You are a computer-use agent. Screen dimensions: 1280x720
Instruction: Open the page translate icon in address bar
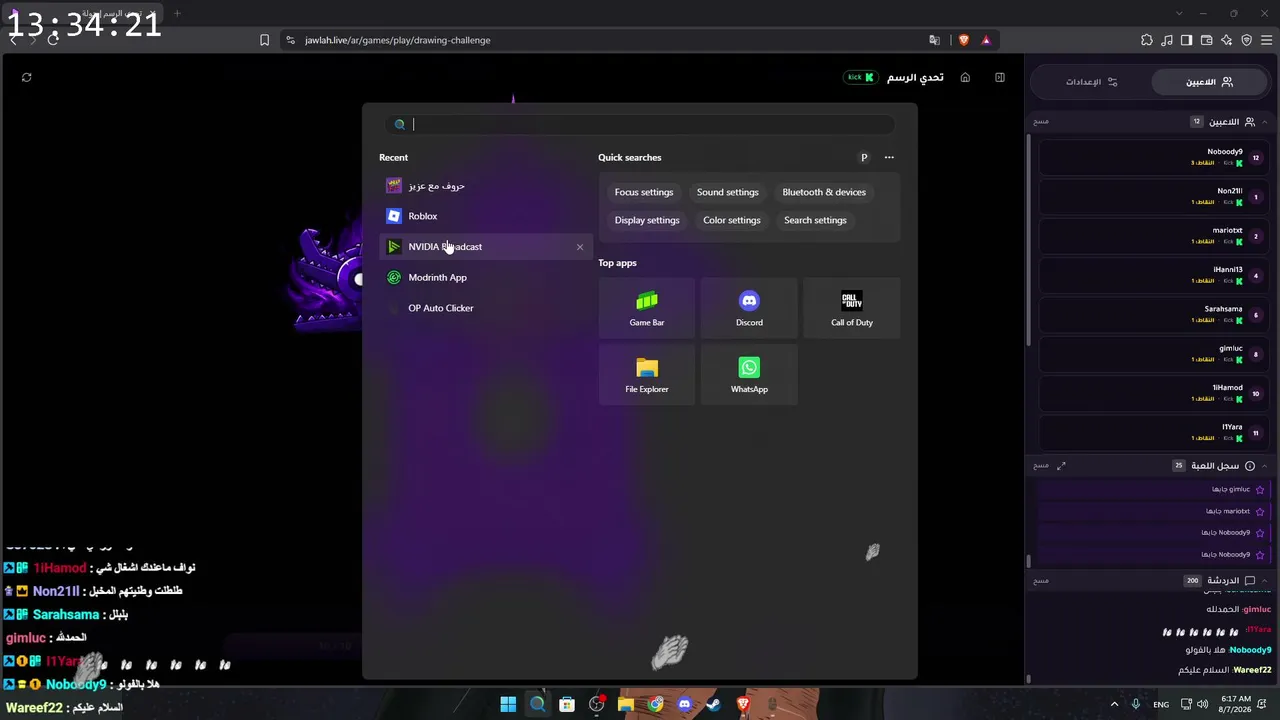pos(934,40)
